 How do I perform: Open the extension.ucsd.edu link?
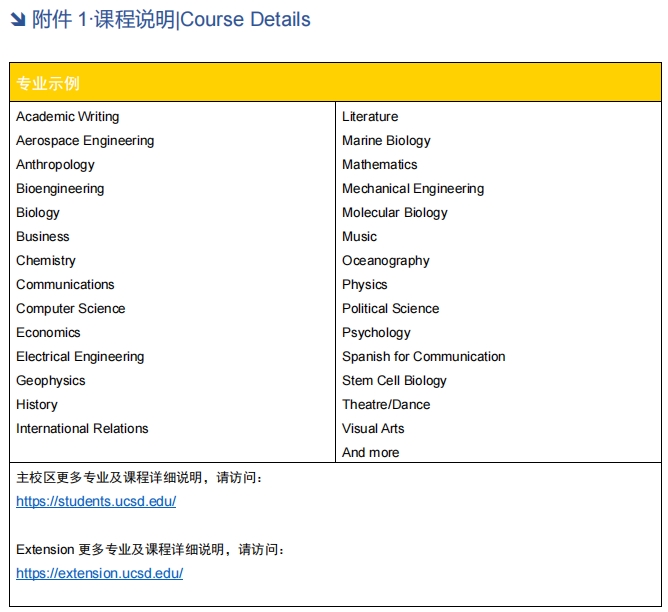point(99,573)
